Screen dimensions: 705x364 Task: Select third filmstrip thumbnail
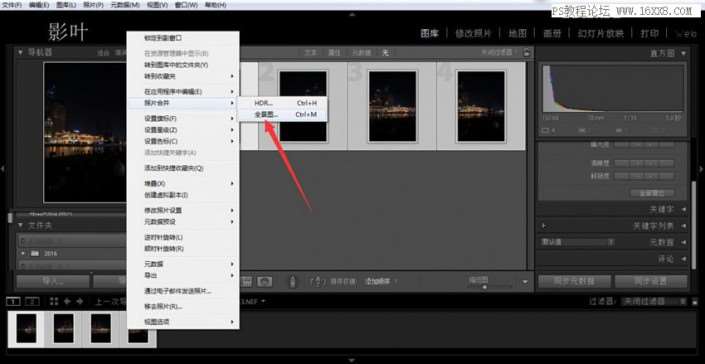click(101, 328)
